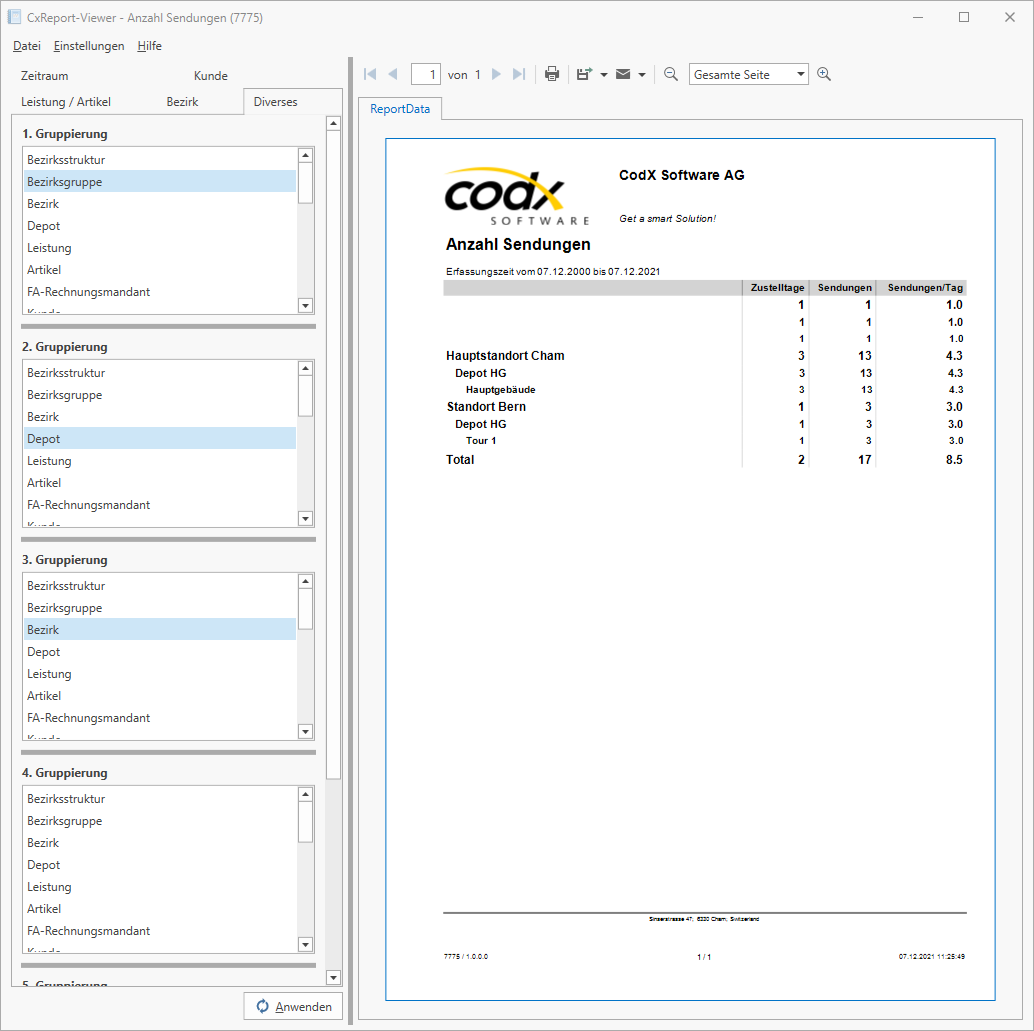Jump to the first page icon
The height and width of the screenshot is (1031, 1034).
(369, 73)
